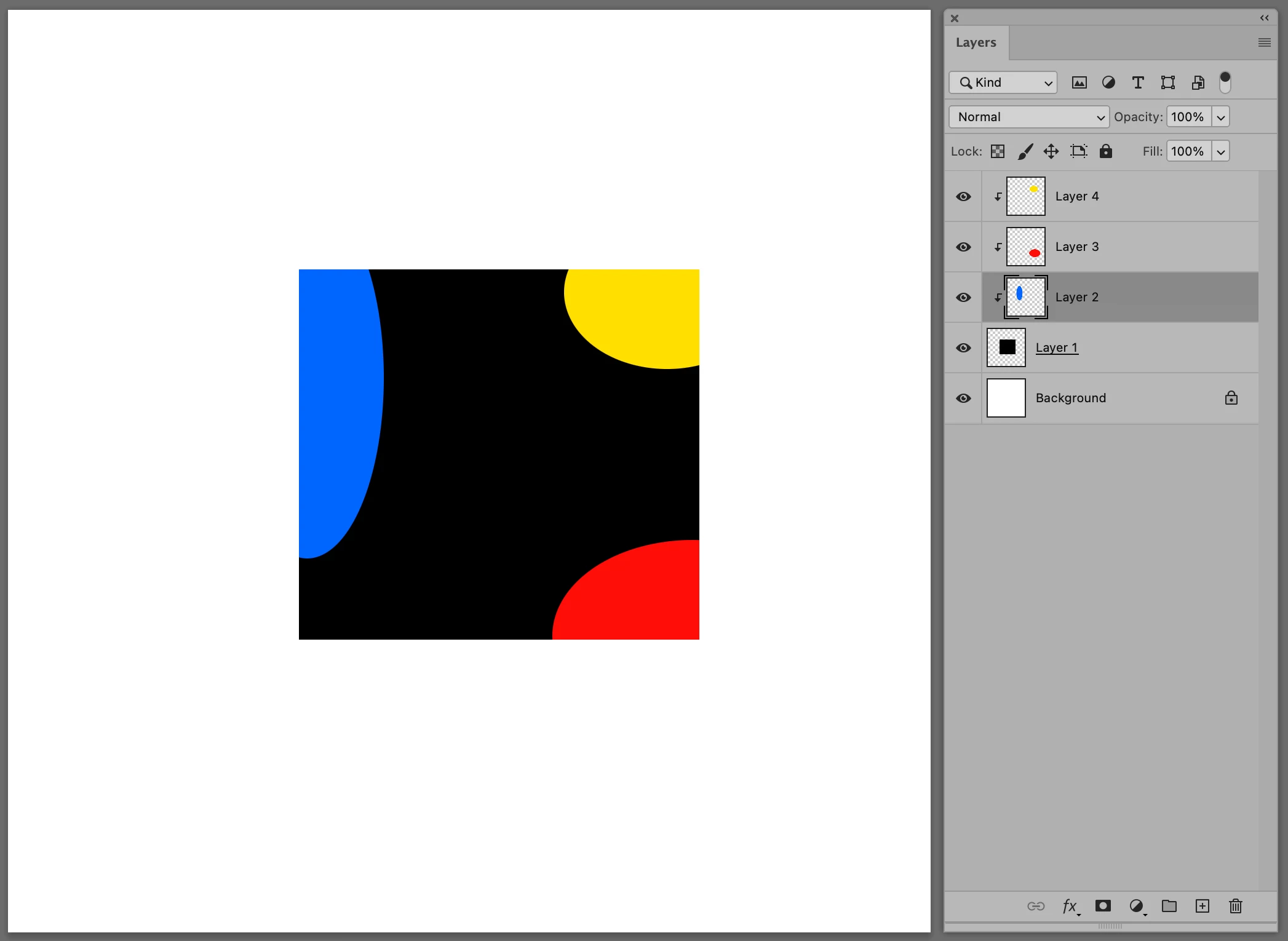Create a new group folder
Image resolution: width=1288 pixels, height=941 pixels.
click(1169, 906)
